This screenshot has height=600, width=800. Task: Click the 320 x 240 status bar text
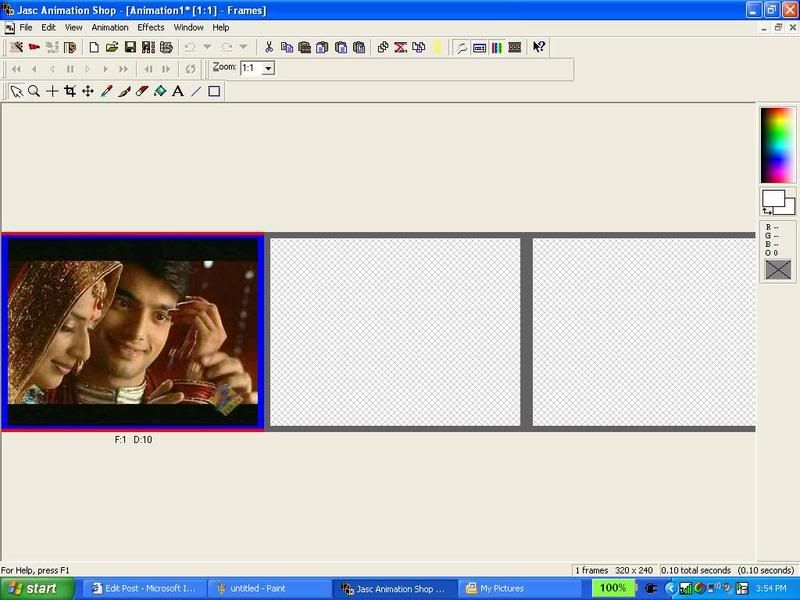(634, 570)
